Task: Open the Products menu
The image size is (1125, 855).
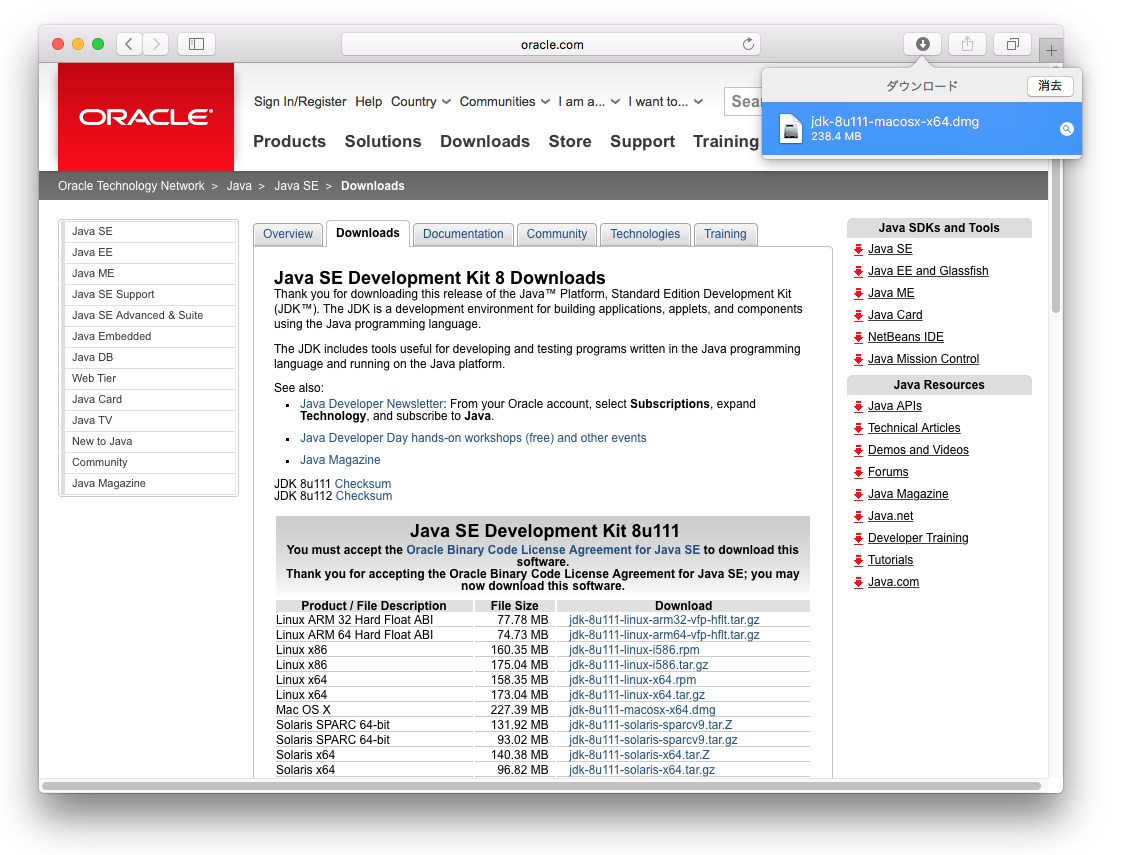Action: click(x=289, y=141)
